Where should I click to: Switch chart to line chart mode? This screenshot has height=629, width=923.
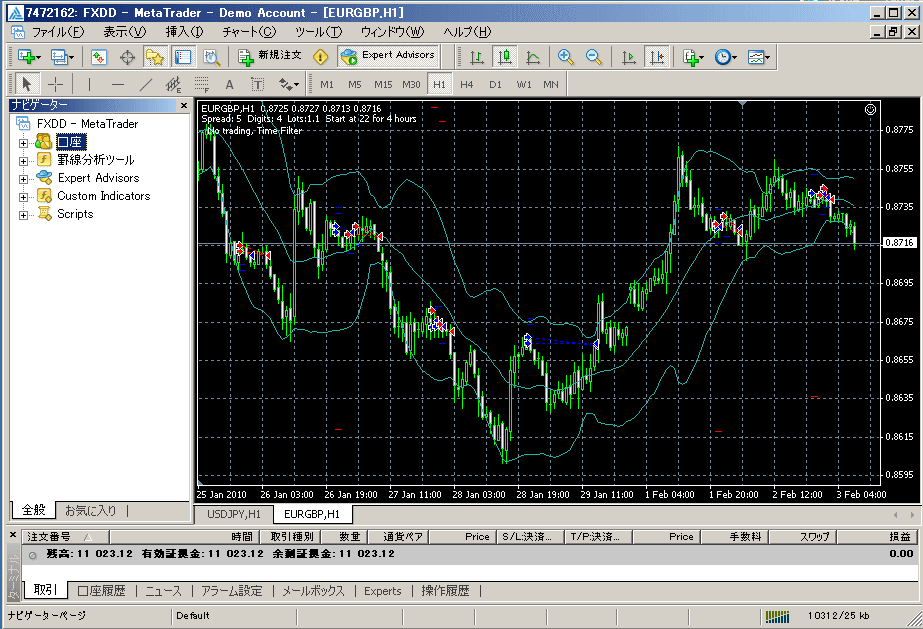pyautogui.click(x=533, y=57)
